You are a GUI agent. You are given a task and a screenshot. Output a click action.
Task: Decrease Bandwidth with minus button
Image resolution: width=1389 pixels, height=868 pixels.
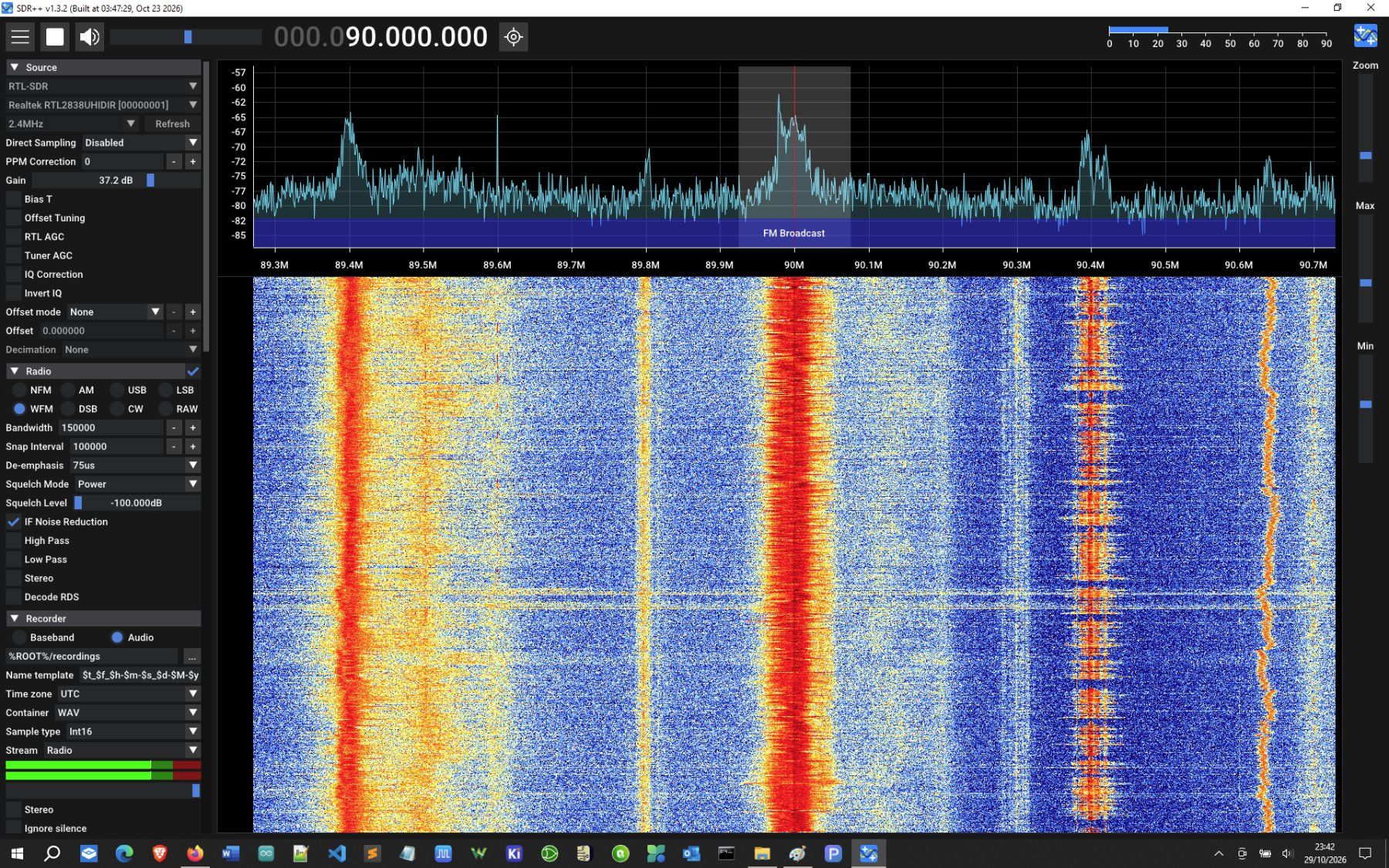pyautogui.click(x=174, y=427)
